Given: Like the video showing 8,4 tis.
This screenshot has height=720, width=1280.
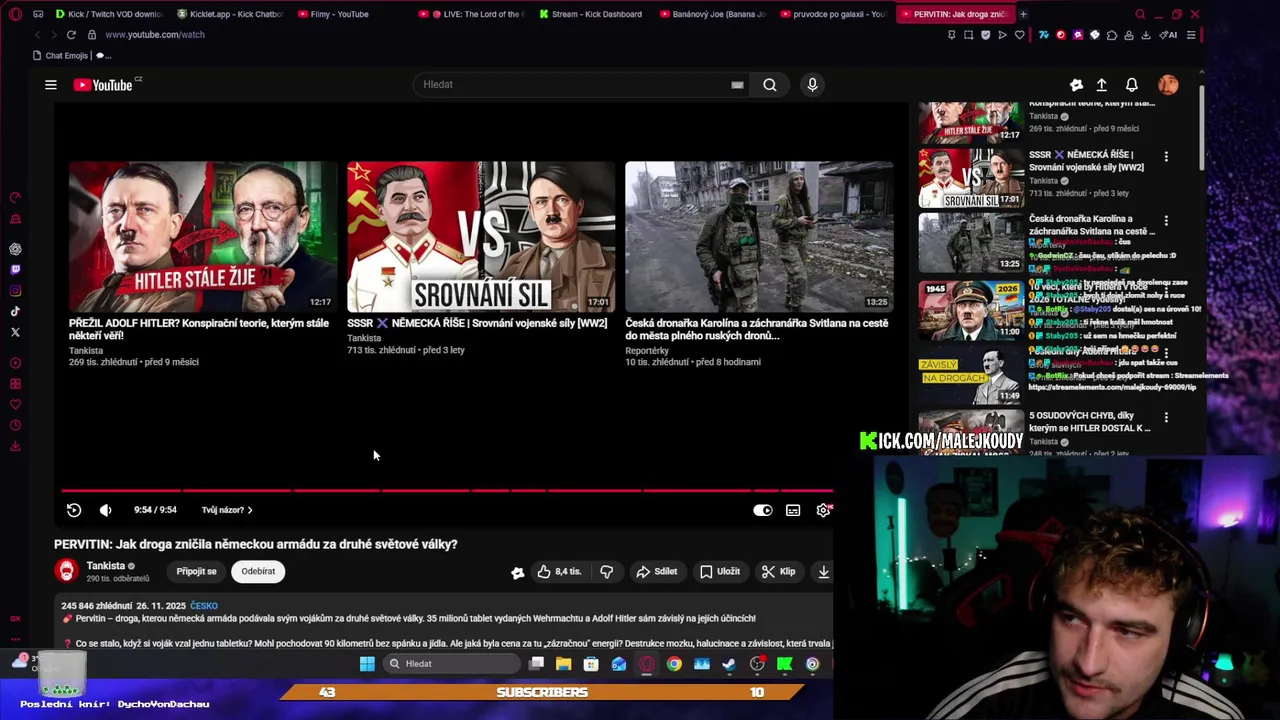Looking at the screenshot, I should pyautogui.click(x=559, y=571).
